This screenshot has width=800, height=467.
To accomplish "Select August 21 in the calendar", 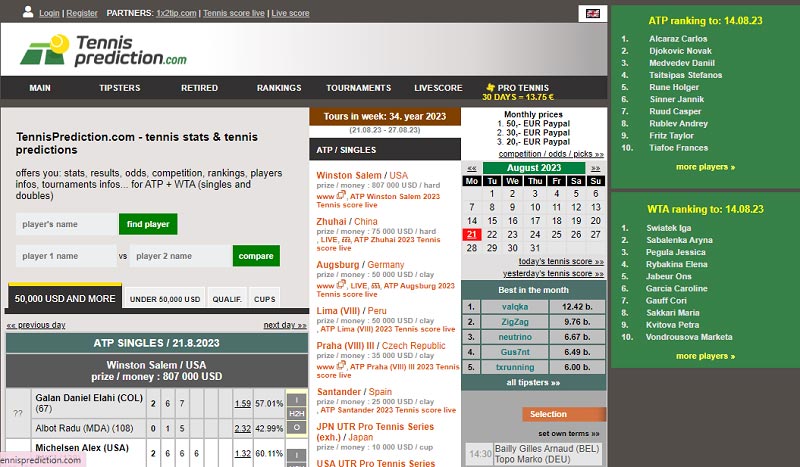I will click(x=471, y=234).
